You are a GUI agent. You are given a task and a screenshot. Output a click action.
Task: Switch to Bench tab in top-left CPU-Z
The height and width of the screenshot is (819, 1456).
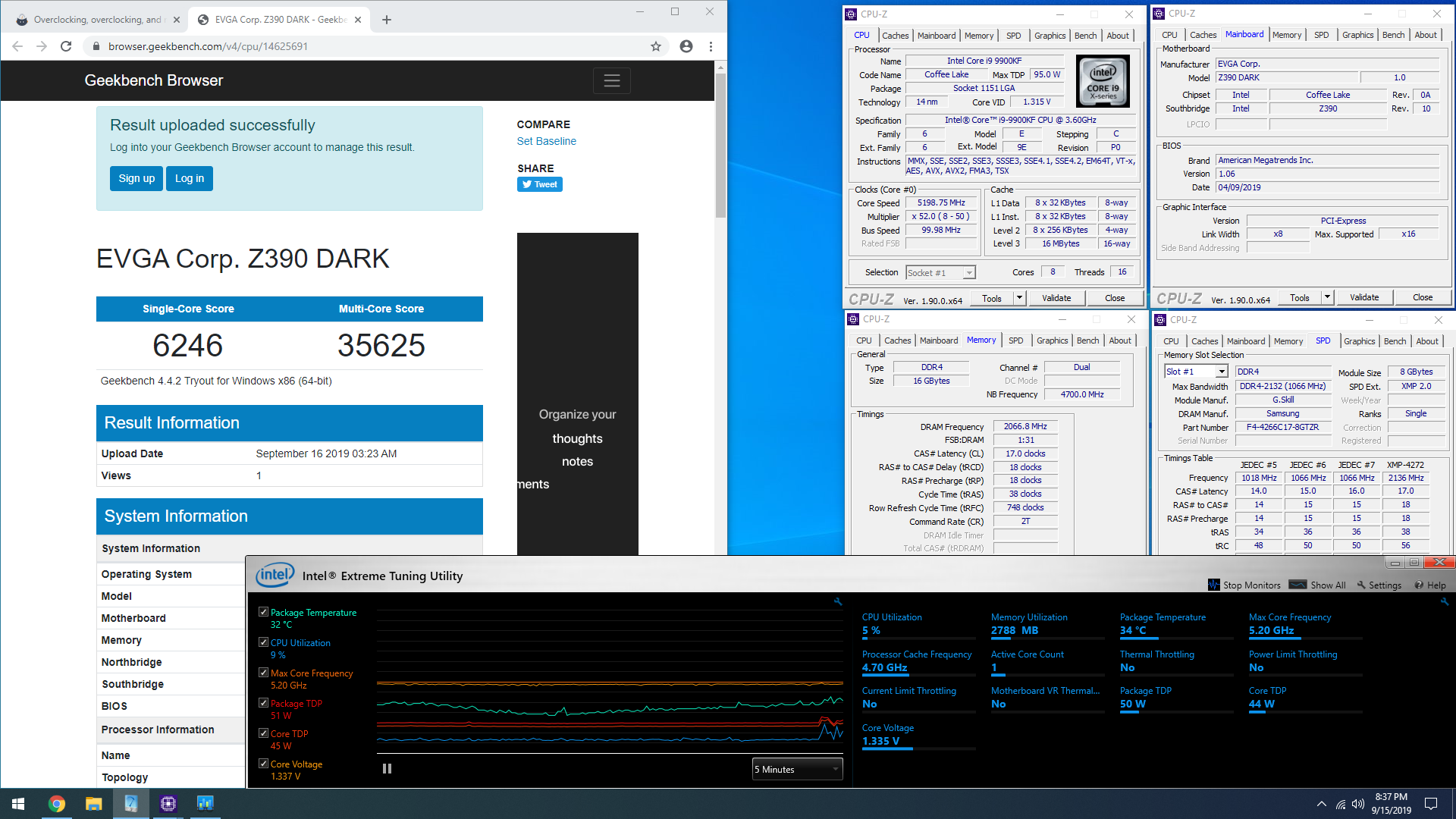point(1085,36)
